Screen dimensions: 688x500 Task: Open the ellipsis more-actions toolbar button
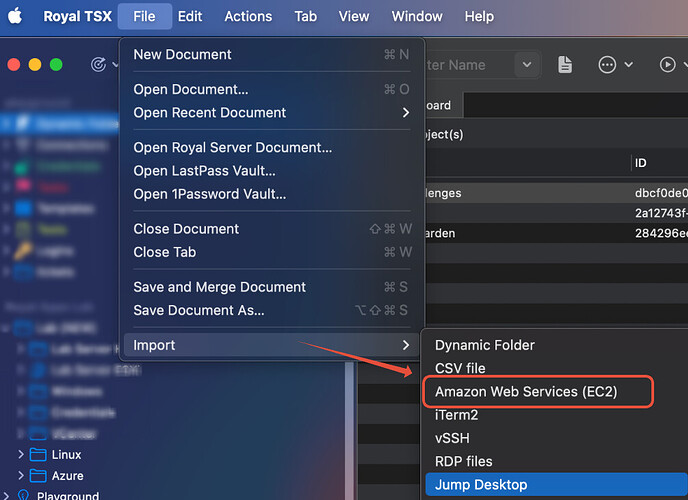(x=607, y=65)
